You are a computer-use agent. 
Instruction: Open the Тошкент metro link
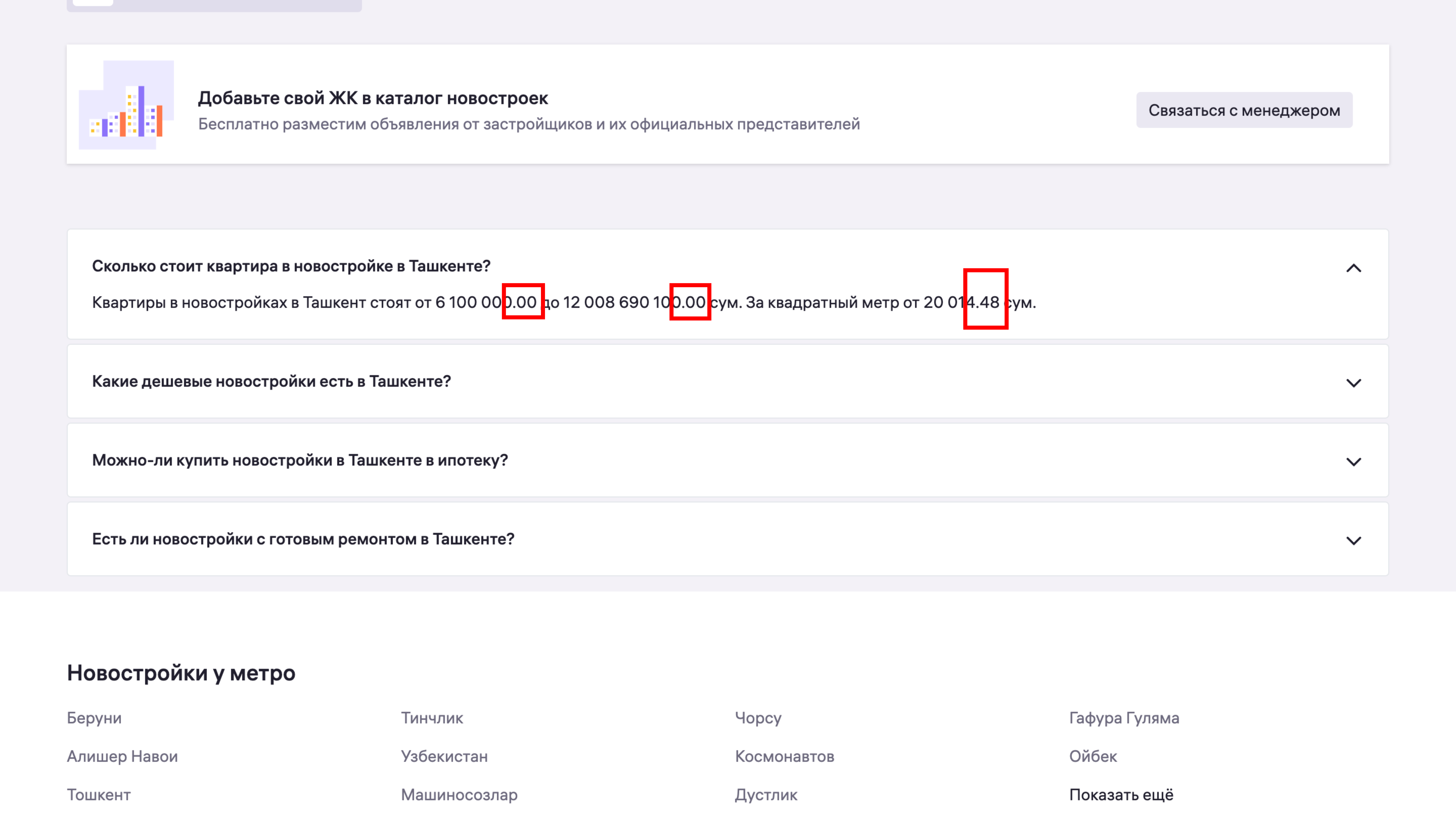pos(99,795)
